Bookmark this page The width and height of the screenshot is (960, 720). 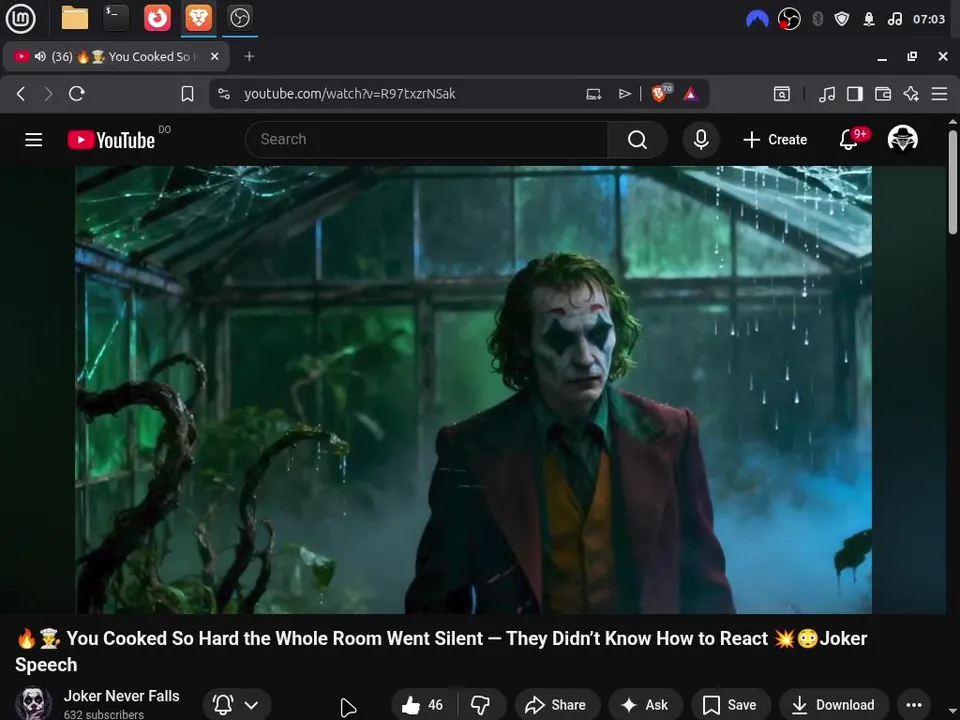(x=187, y=94)
